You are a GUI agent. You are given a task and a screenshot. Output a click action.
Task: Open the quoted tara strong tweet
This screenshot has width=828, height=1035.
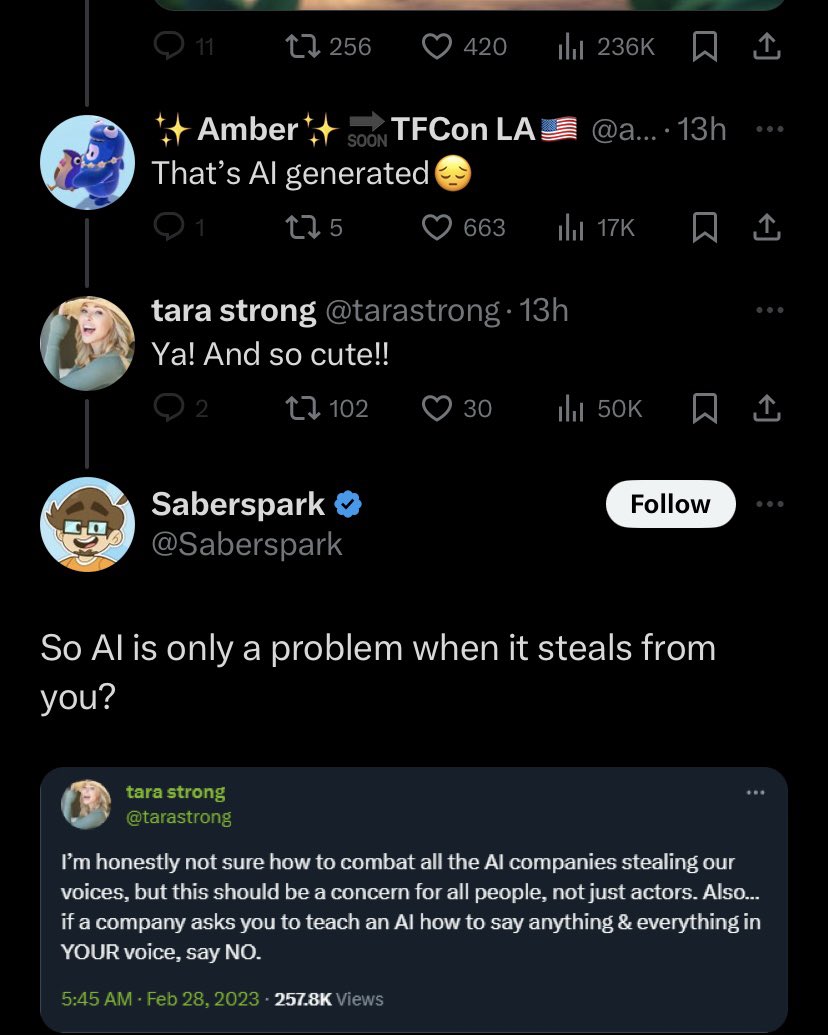coord(413,900)
